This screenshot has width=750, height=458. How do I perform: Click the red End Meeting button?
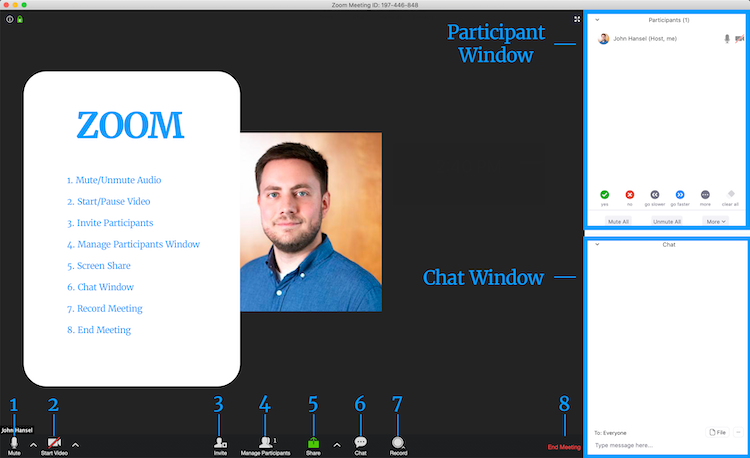(x=563, y=447)
